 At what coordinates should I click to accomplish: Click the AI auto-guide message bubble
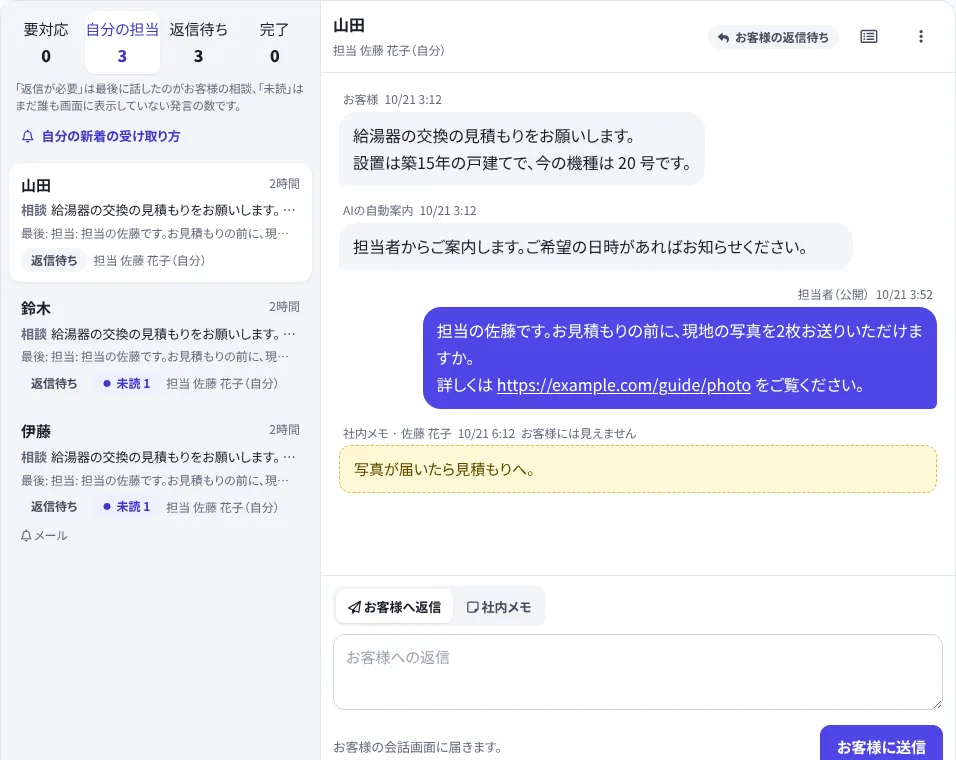596,247
